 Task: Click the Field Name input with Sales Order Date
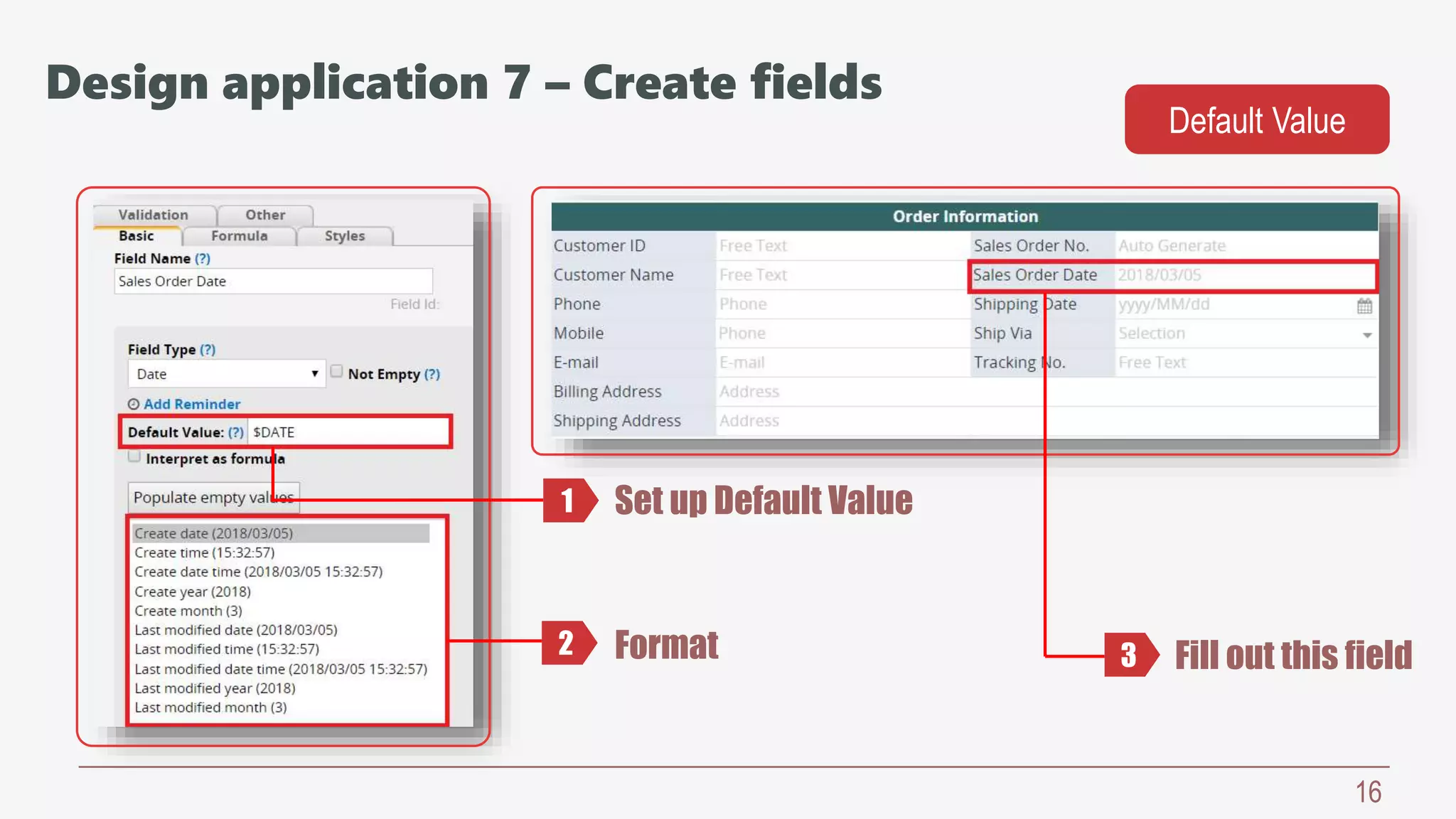tap(273, 282)
